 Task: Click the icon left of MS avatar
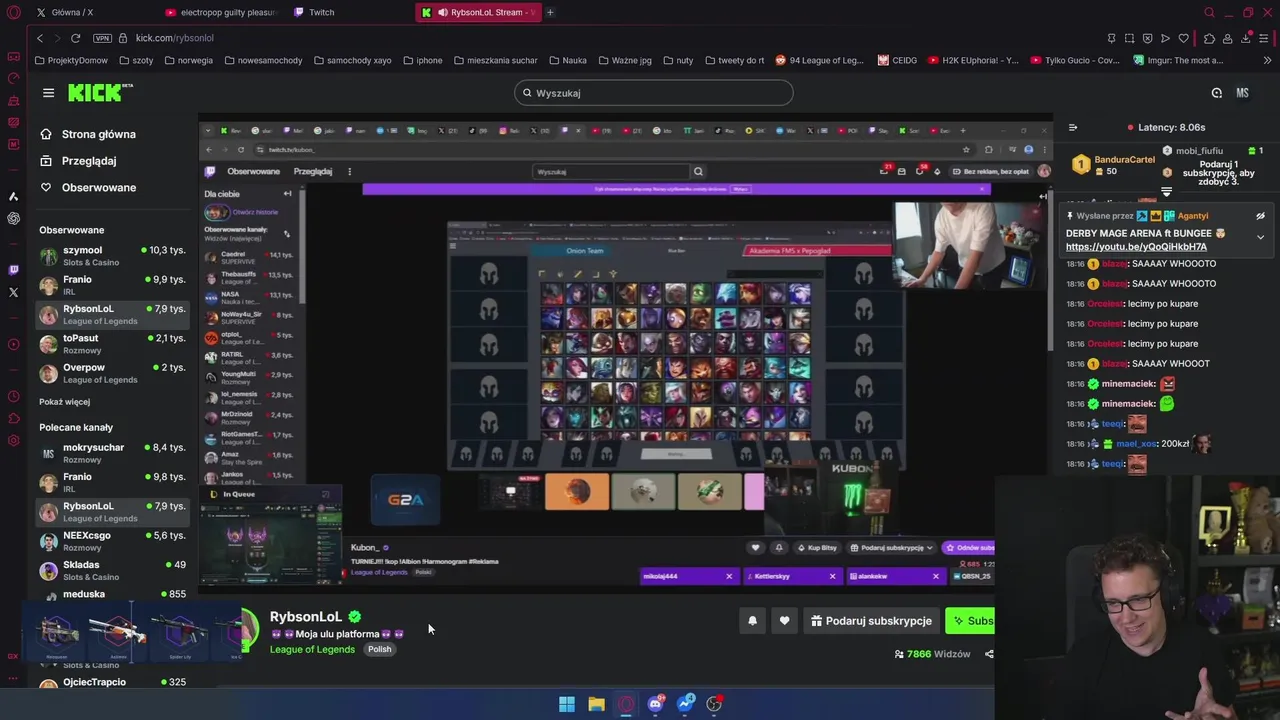[1216, 93]
